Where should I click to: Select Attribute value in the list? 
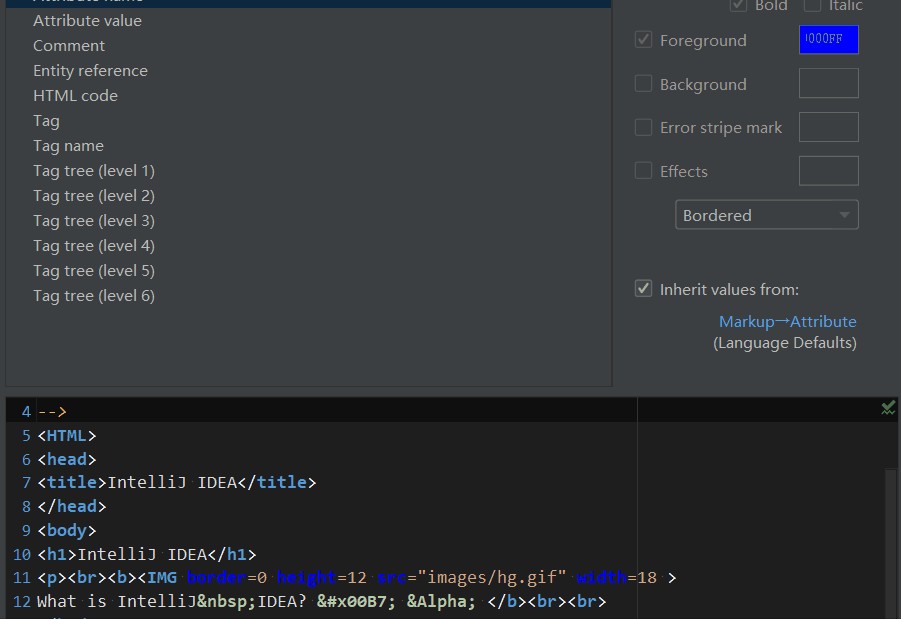point(87,20)
